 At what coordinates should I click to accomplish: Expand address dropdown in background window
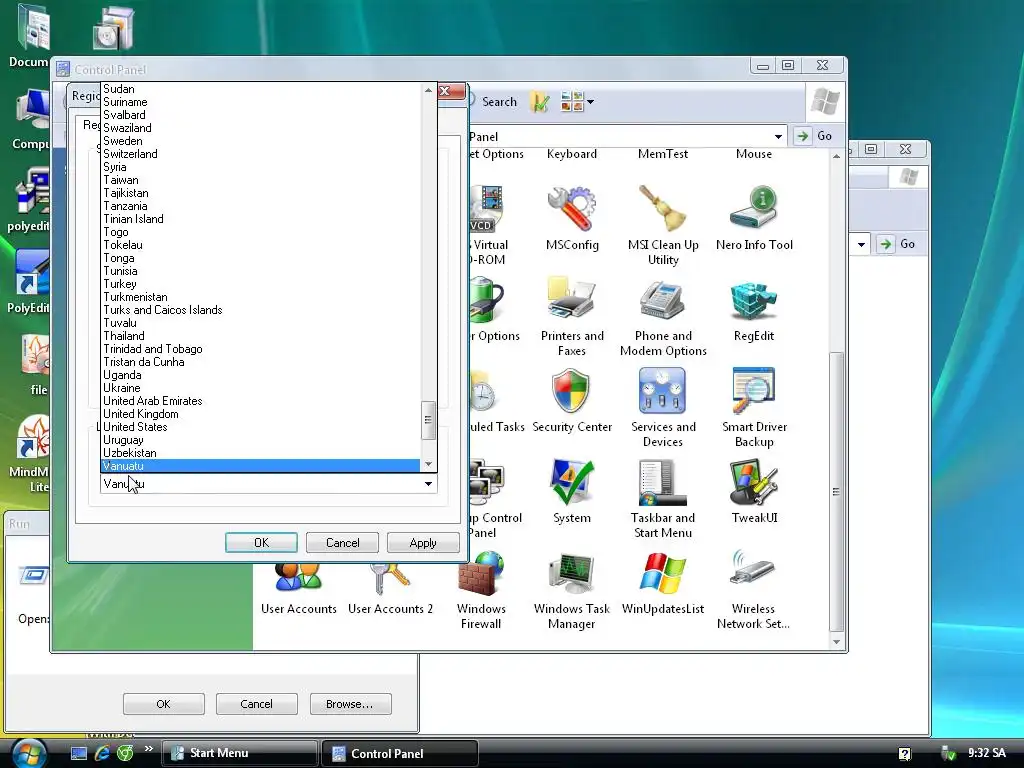(861, 245)
